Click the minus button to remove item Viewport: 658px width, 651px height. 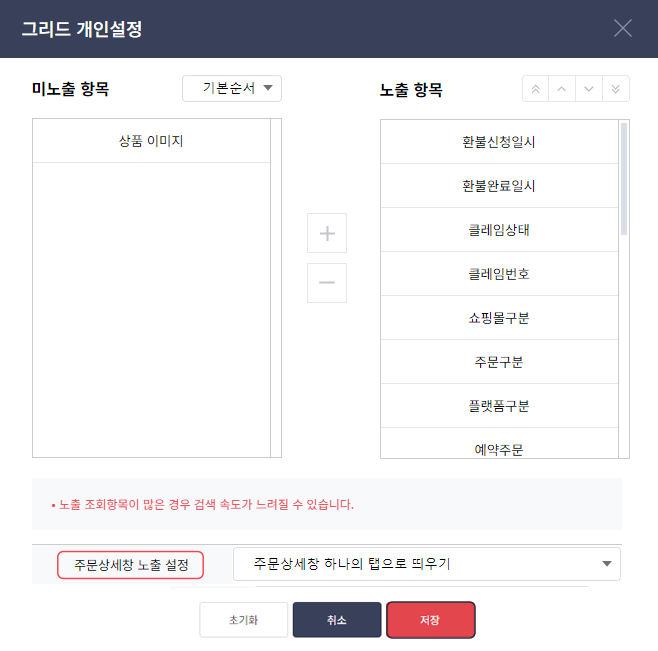coord(327,282)
